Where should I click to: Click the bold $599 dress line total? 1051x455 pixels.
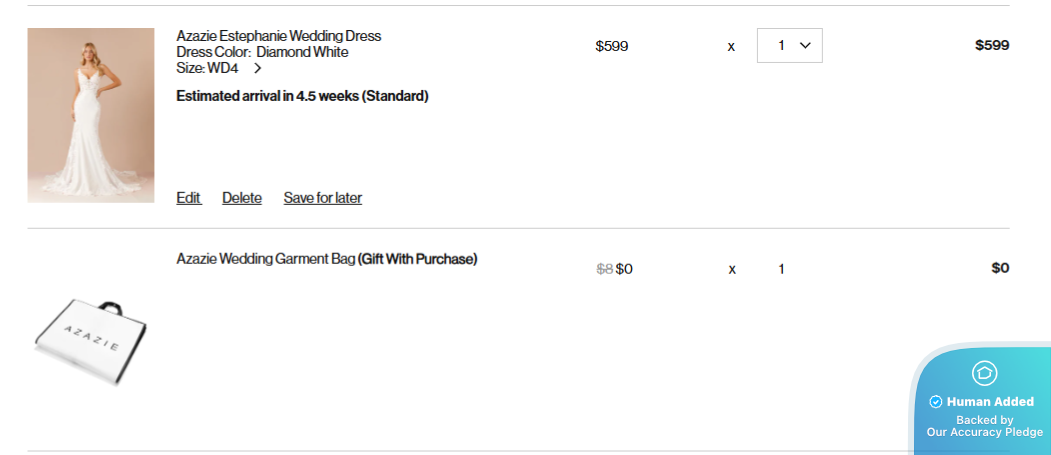(992, 45)
